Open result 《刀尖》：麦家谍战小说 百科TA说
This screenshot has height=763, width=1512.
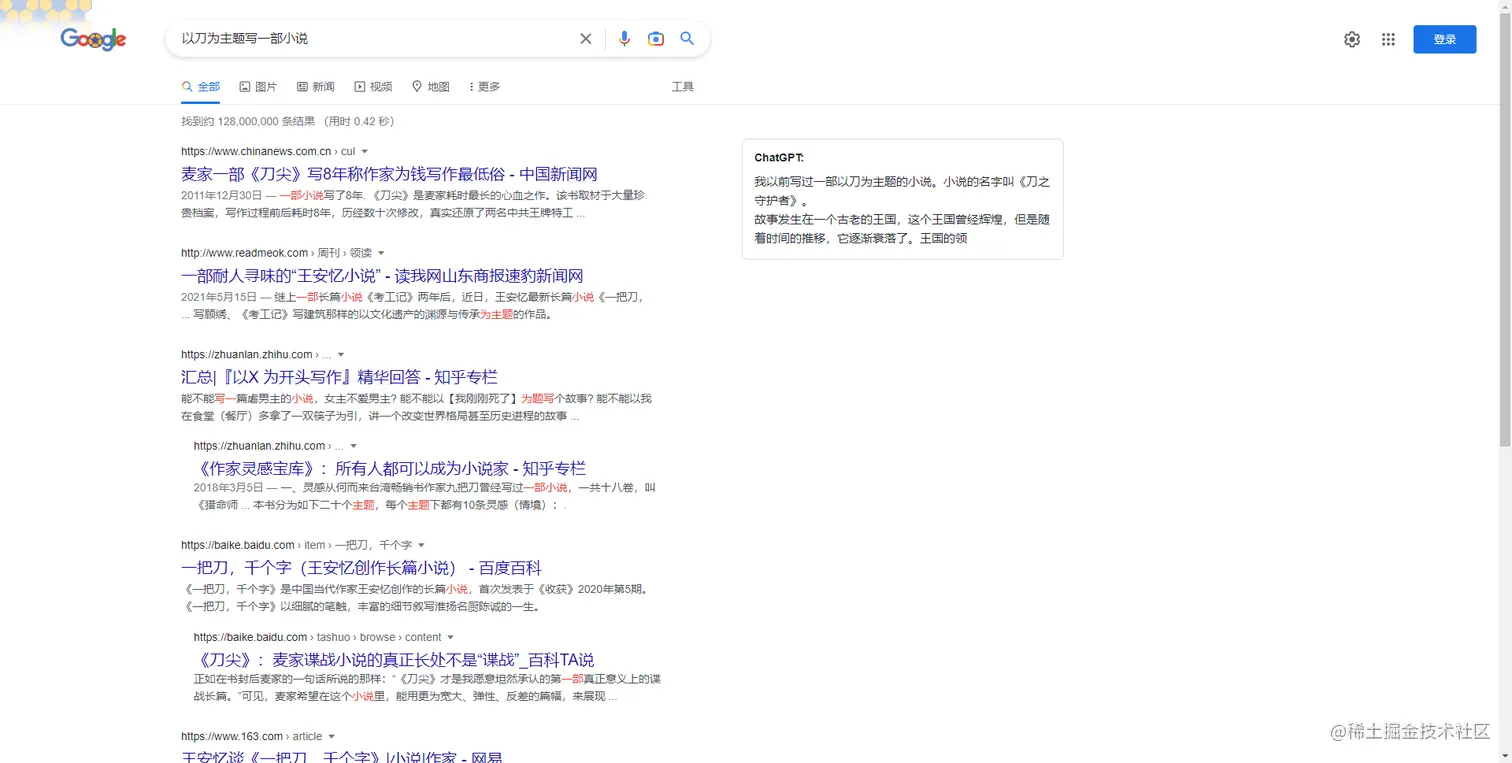(x=394, y=660)
